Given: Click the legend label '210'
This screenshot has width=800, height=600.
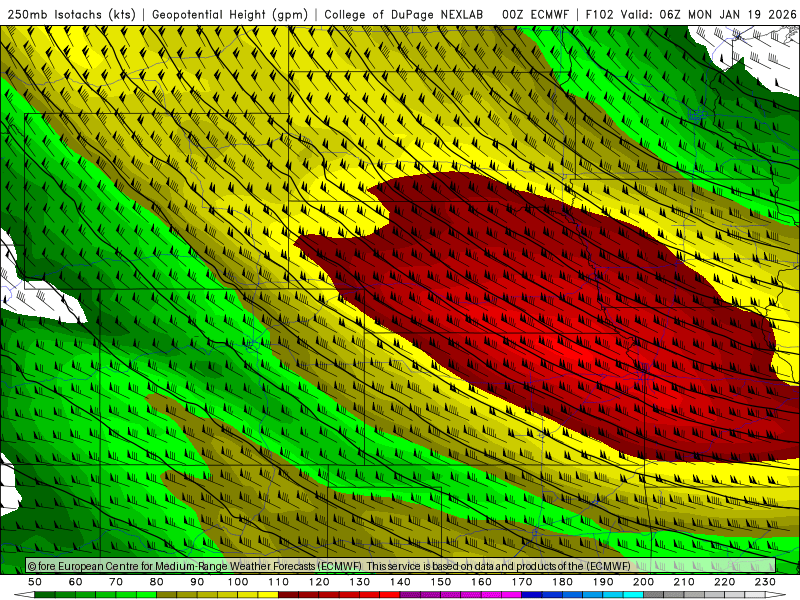Looking at the screenshot, I should point(684,582).
